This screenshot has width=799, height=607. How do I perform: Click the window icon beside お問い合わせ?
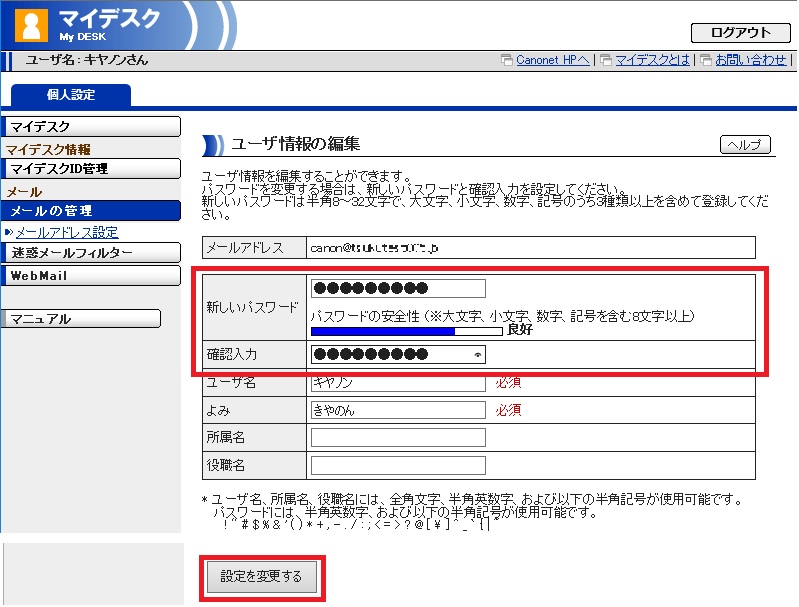tap(707, 60)
